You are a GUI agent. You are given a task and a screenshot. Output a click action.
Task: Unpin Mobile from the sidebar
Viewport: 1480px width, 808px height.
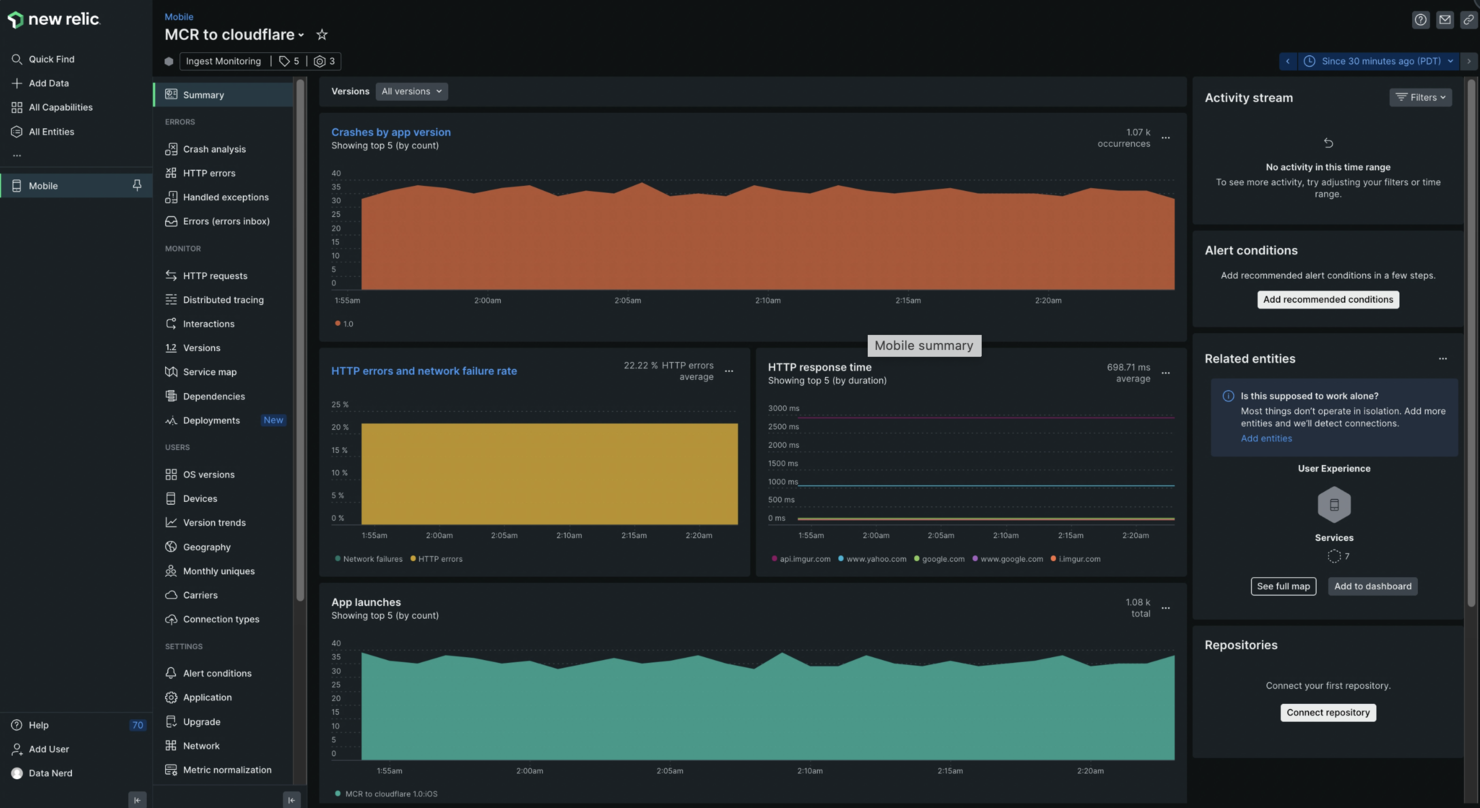click(x=137, y=185)
